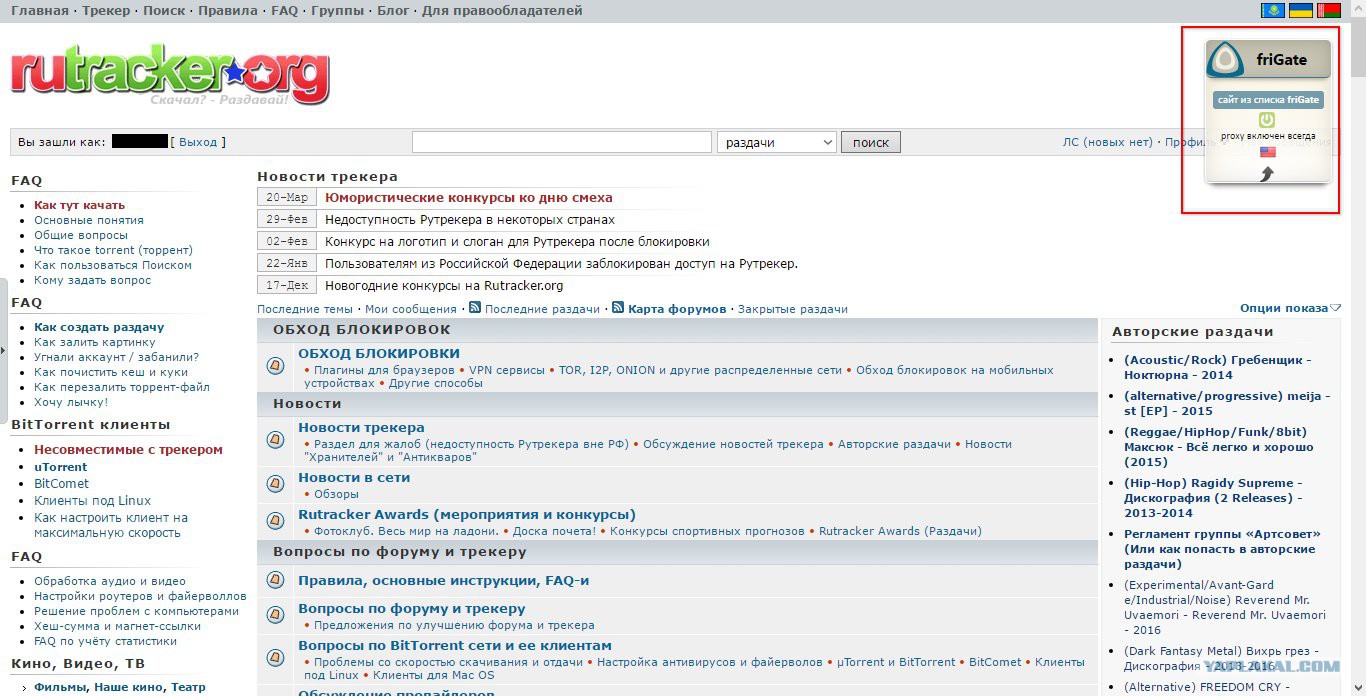The image size is (1366, 696).
Task: Open the Вопросы по форуму и трекеру forum
Action: click(411, 608)
